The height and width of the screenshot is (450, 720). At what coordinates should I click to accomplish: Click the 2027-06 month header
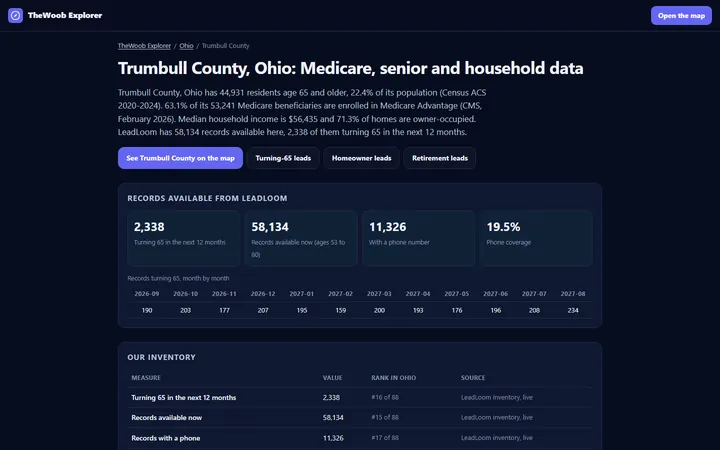click(x=495, y=294)
